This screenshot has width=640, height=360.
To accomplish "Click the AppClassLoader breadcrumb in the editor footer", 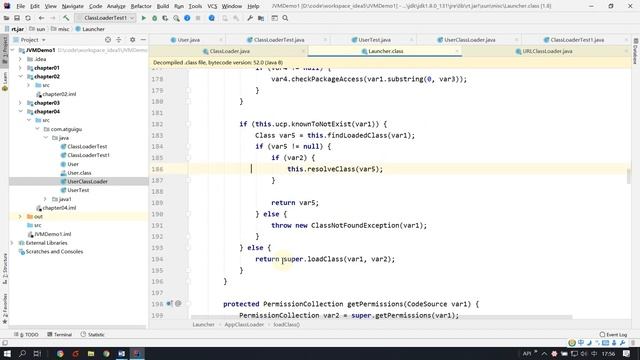I will (244, 324).
